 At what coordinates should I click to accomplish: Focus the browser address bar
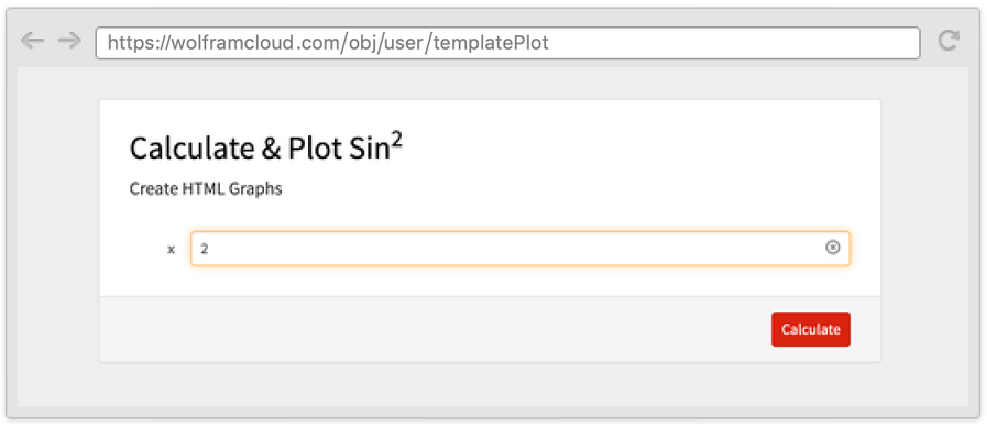(508, 43)
